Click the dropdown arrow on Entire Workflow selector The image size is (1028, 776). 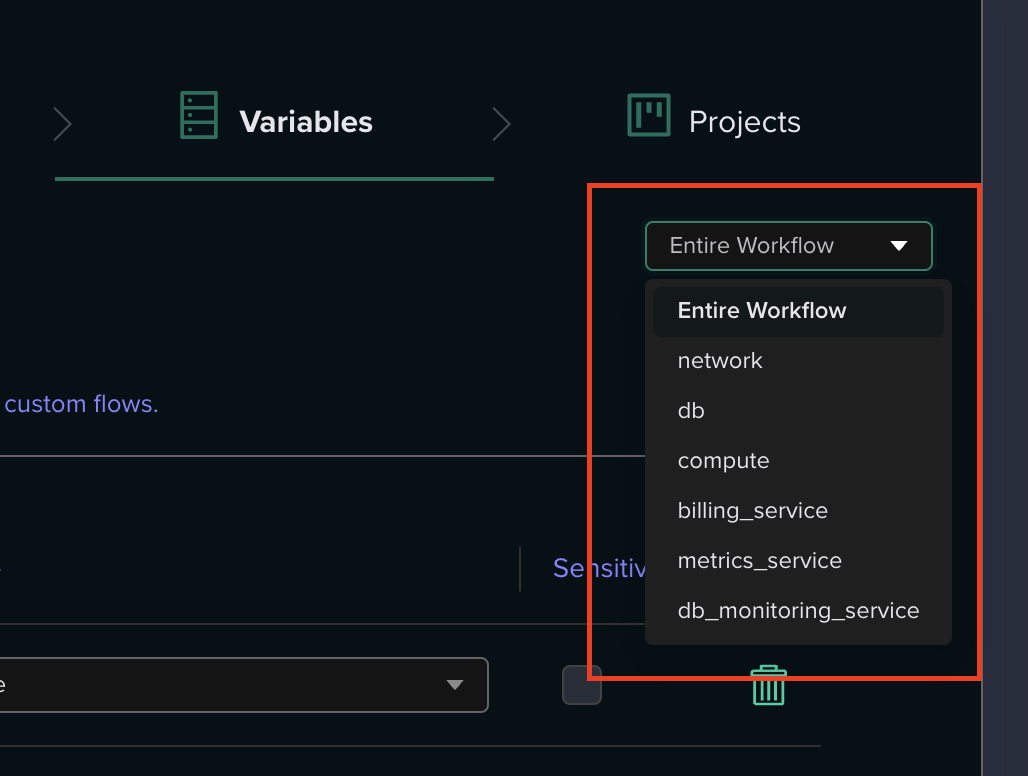coord(899,245)
